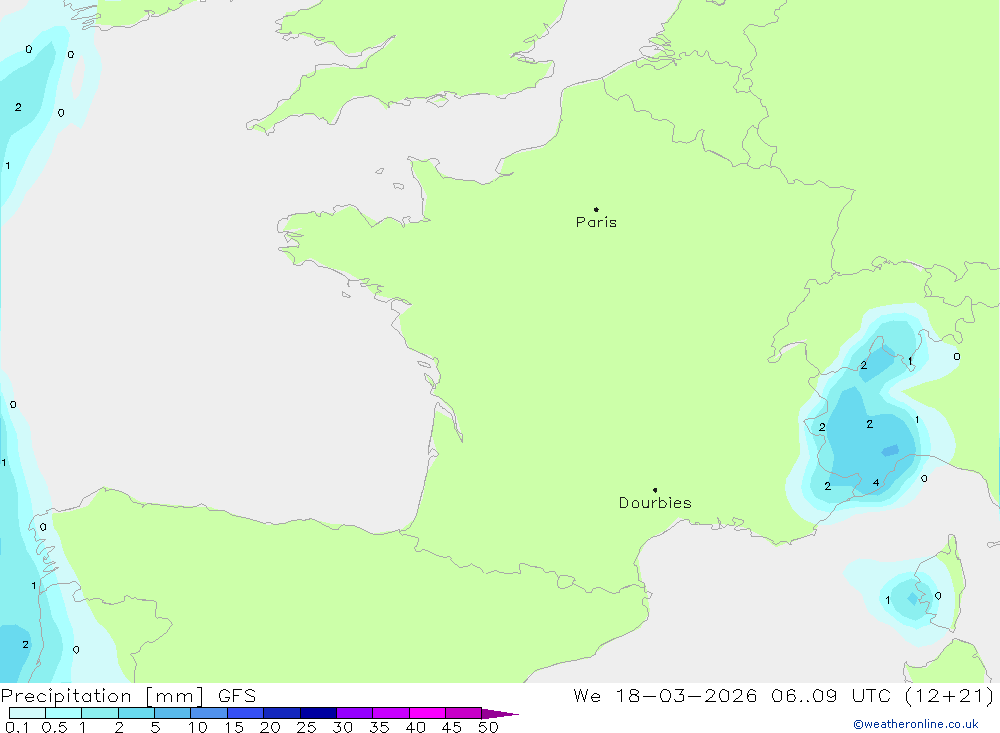Screen dimensions: 1000x733
Task: Click the We 18-03-2026 forecast date text
Action: point(665,695)
